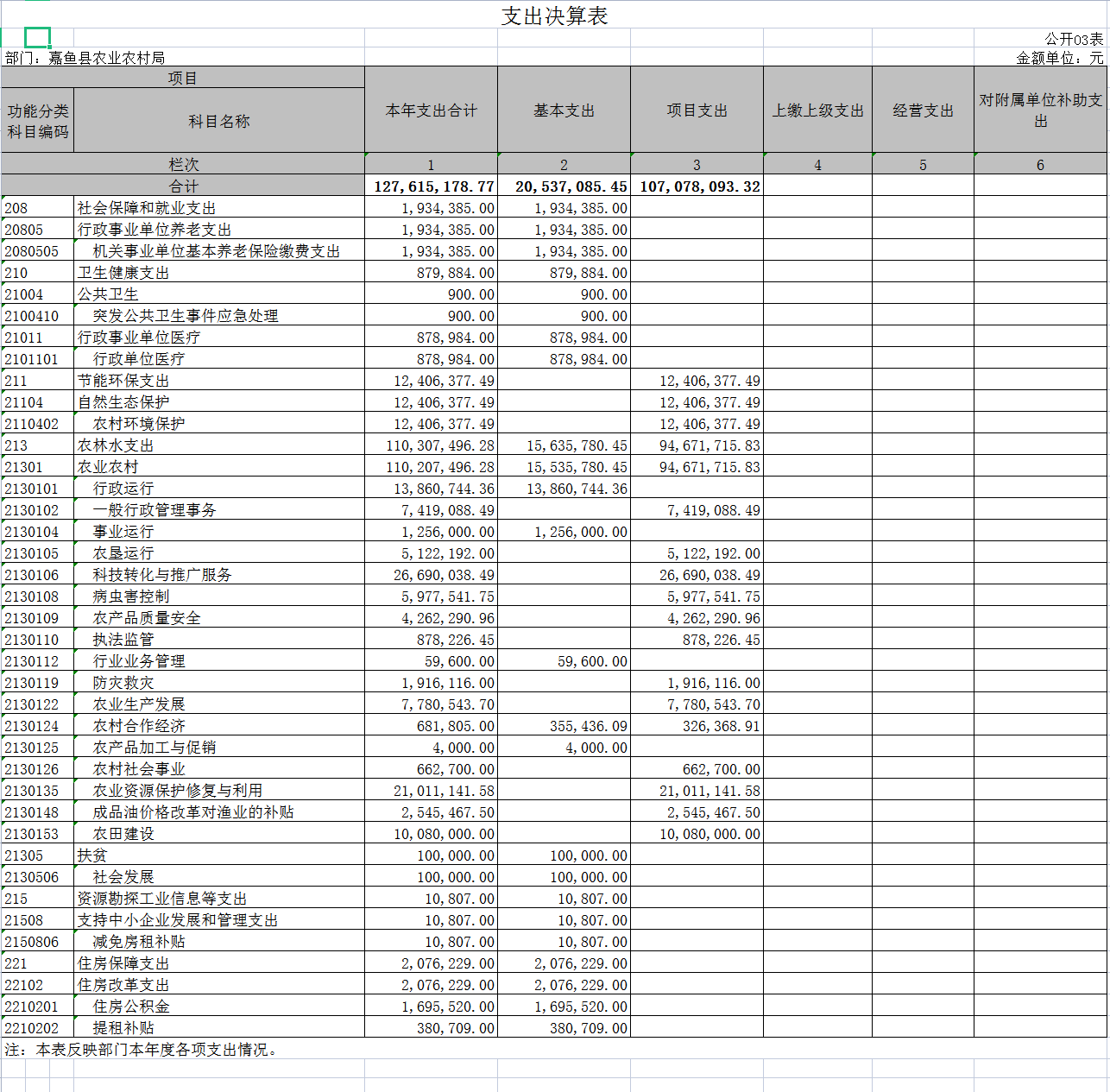Select the 科目名称 header cell
Screen dimensions: 1110x1092
click(x=219, y=122)
